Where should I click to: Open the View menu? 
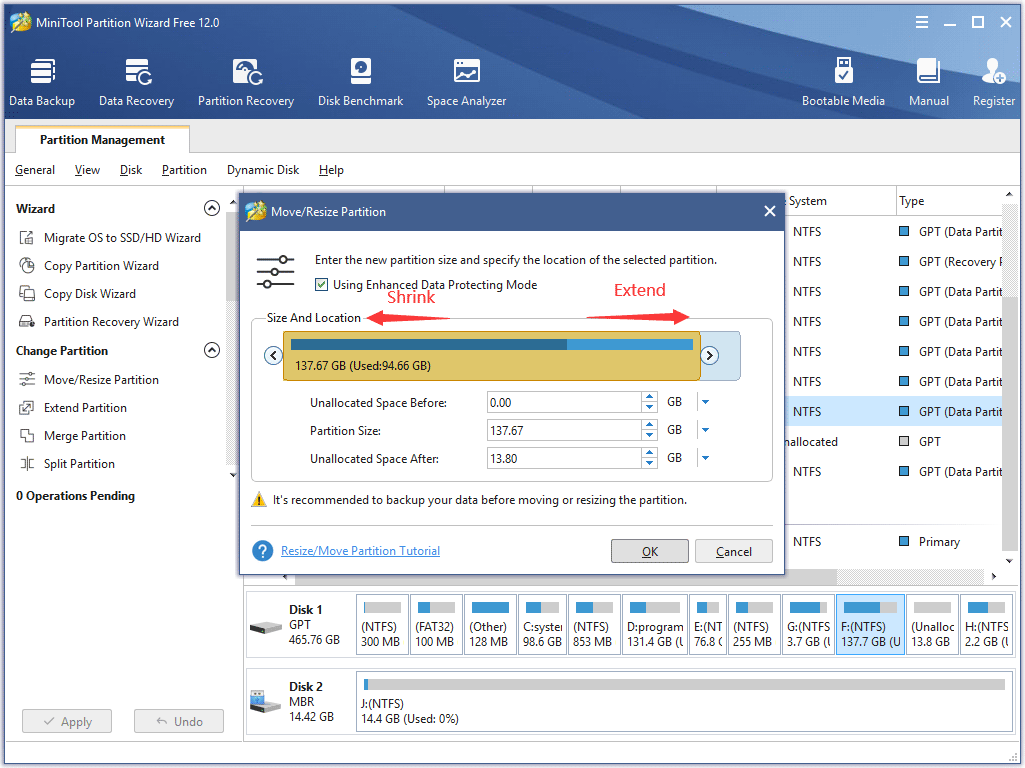pyautogui.click(x=87, y=170)
